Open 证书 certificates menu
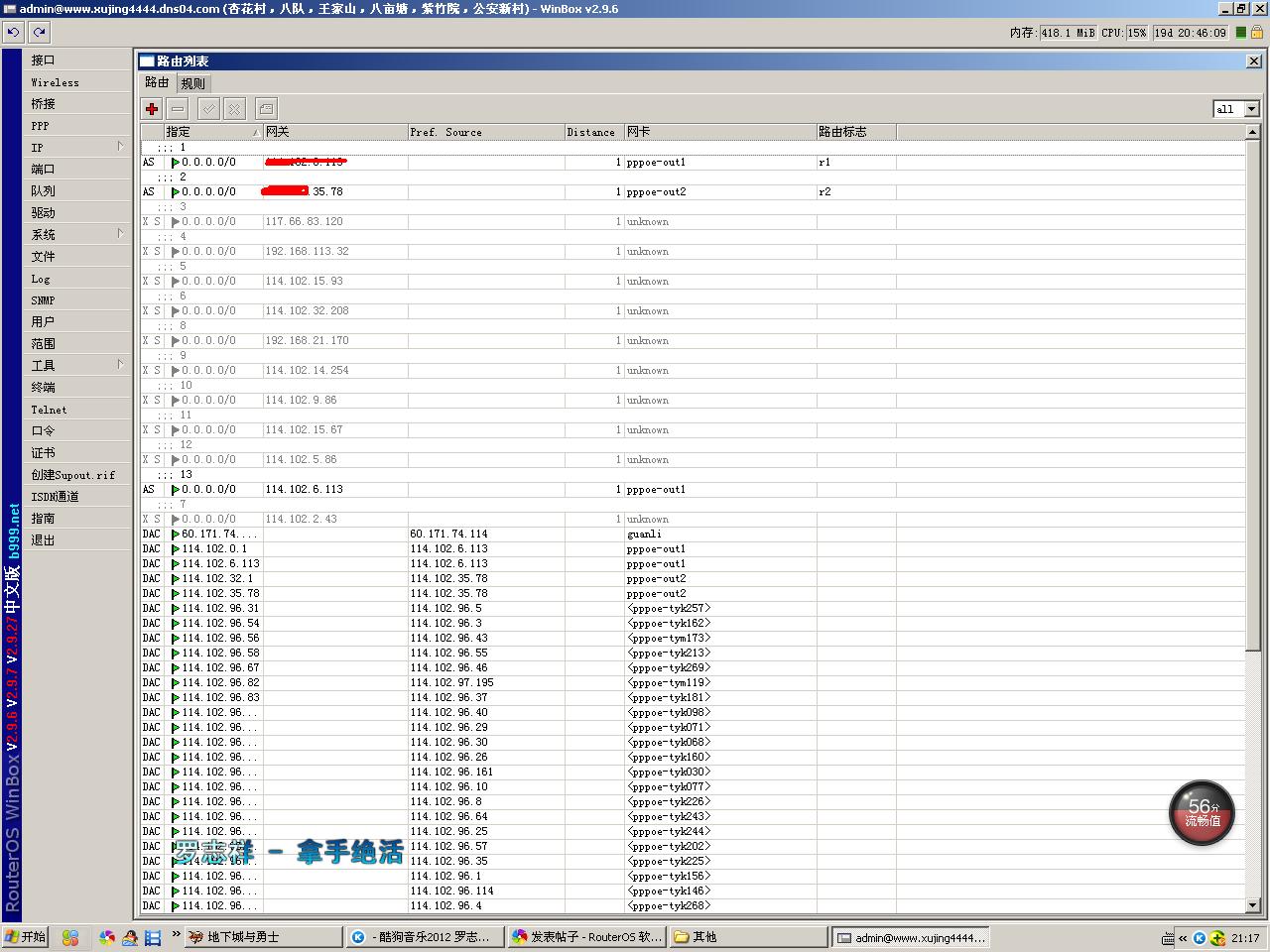The width and height of the screenshot is (1270, 952). (77, 453)
